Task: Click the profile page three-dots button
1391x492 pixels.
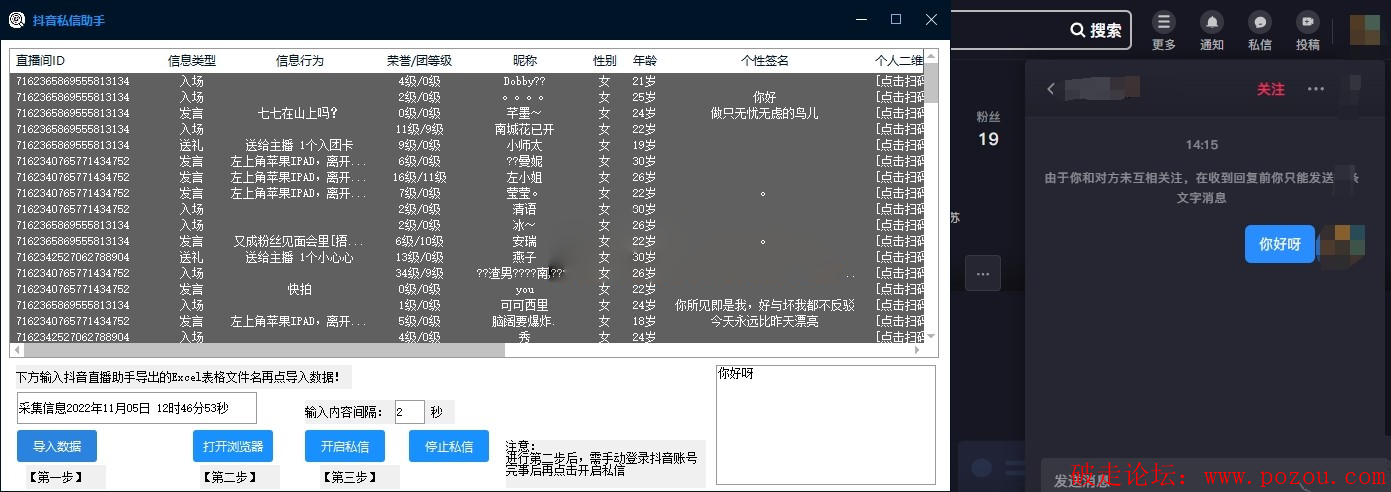Action: 983,273
